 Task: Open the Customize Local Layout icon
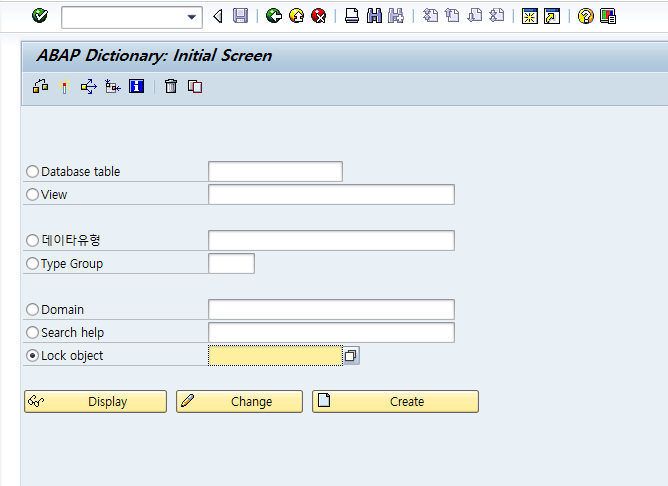(x=608, y=16)
